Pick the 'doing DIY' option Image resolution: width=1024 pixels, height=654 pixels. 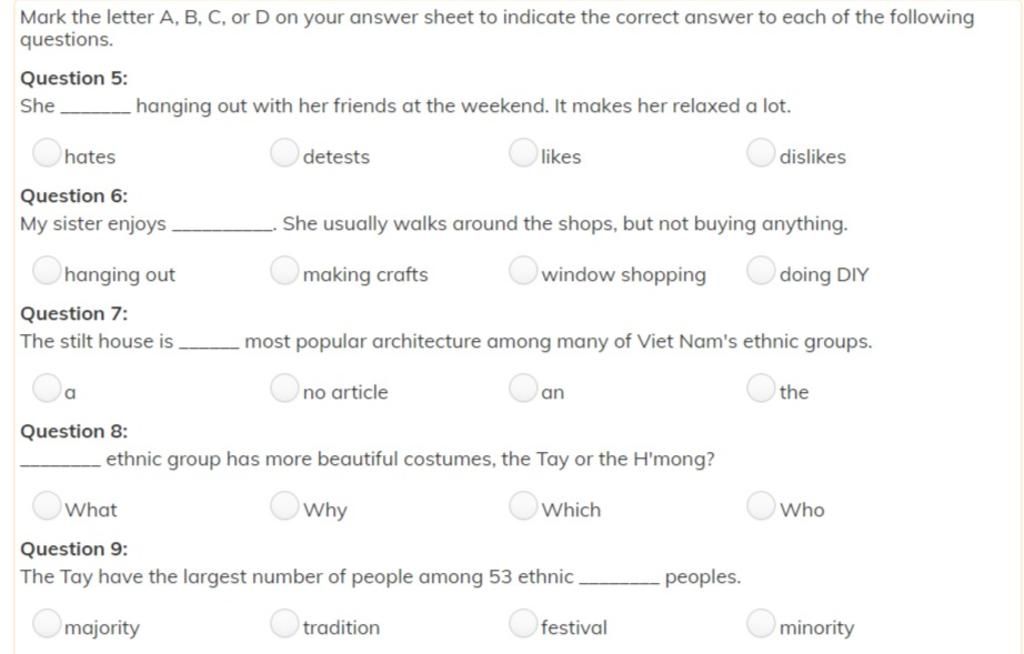pyautogui.click(x=761, y=270)
